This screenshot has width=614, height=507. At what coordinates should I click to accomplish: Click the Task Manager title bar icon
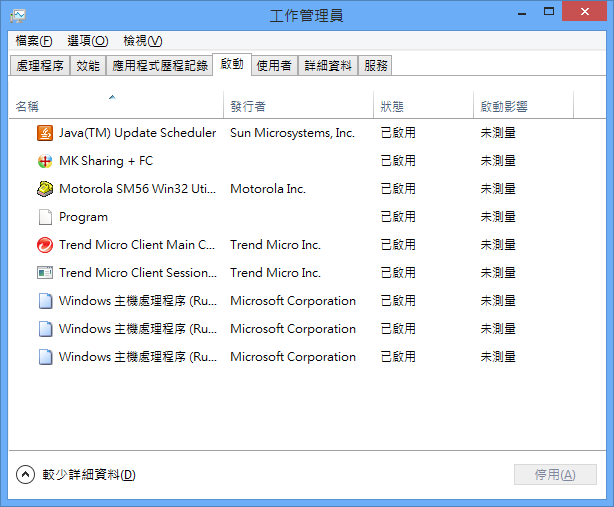click(x=18, y=16)
